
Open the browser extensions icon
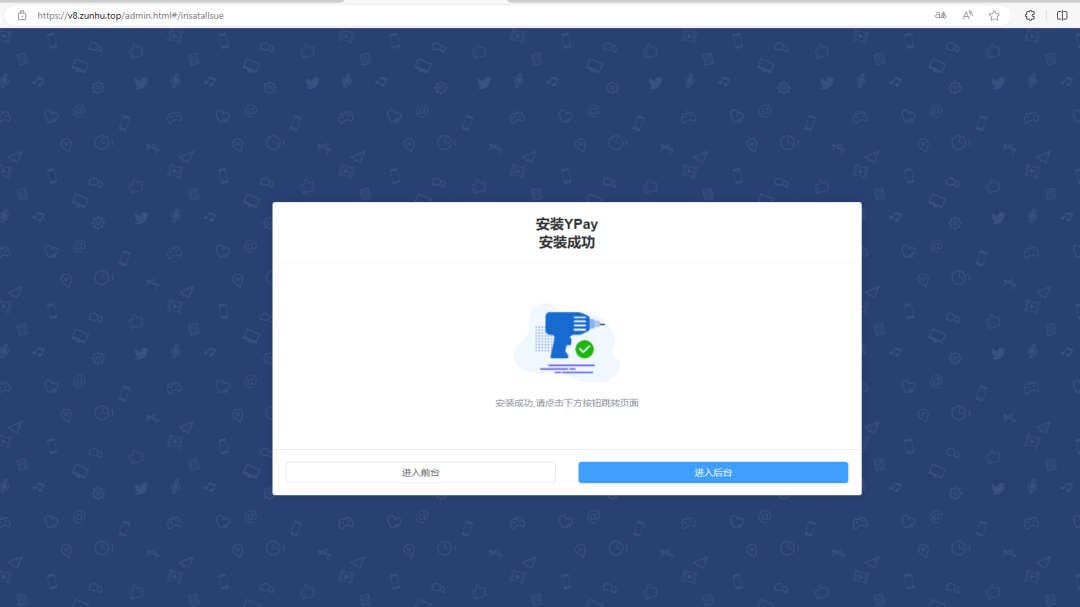(1030, 15)
